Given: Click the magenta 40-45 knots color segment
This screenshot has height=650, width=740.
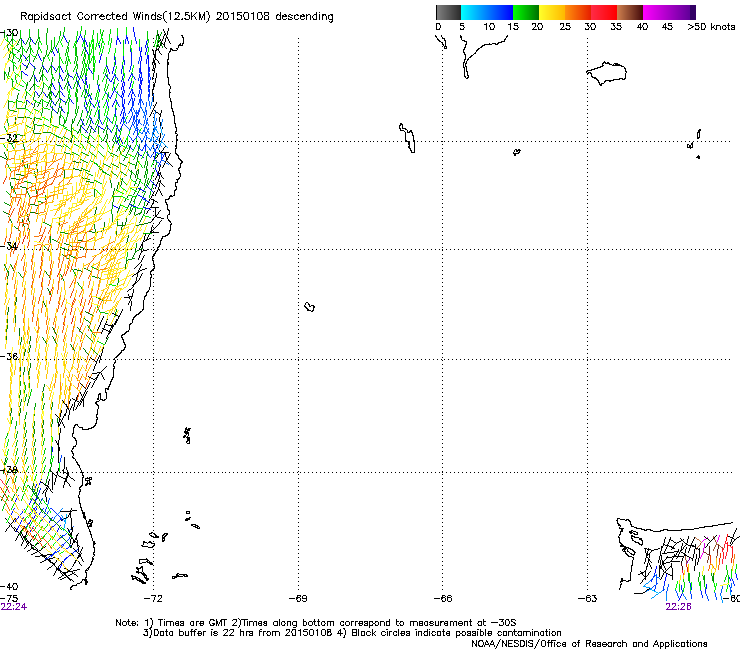Looking at the screenshot, I should [x=656, y=12].
